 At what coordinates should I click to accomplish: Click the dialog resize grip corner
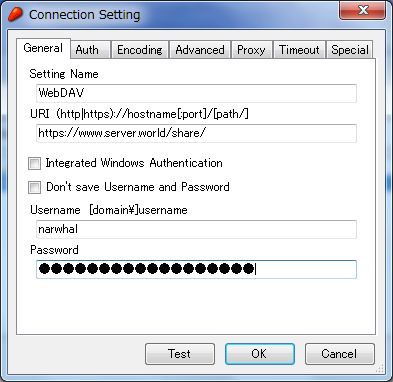[x=380, y=368]
